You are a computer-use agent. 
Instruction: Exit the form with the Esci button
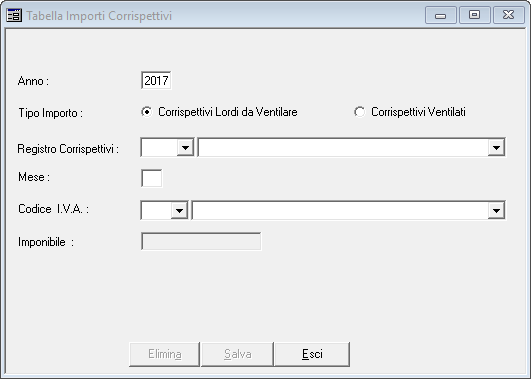(312, 354)
